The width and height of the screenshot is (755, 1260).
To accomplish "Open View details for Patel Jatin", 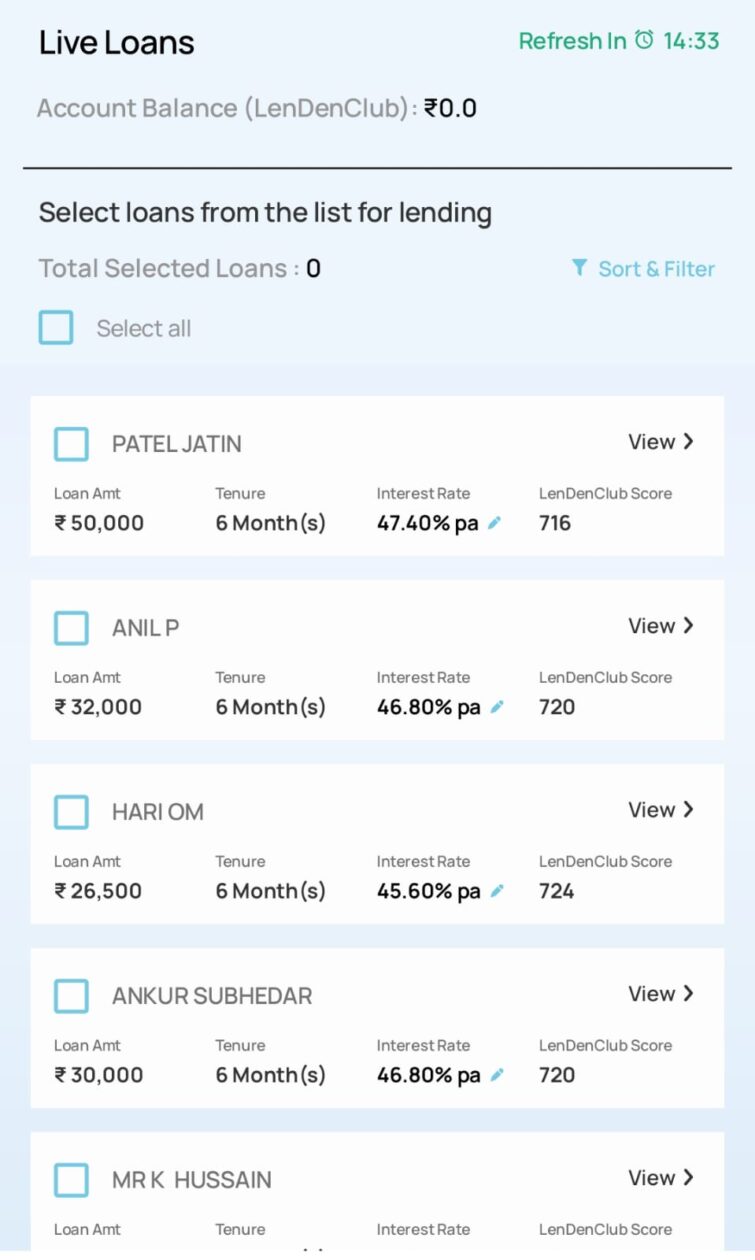I will (660, 442).
